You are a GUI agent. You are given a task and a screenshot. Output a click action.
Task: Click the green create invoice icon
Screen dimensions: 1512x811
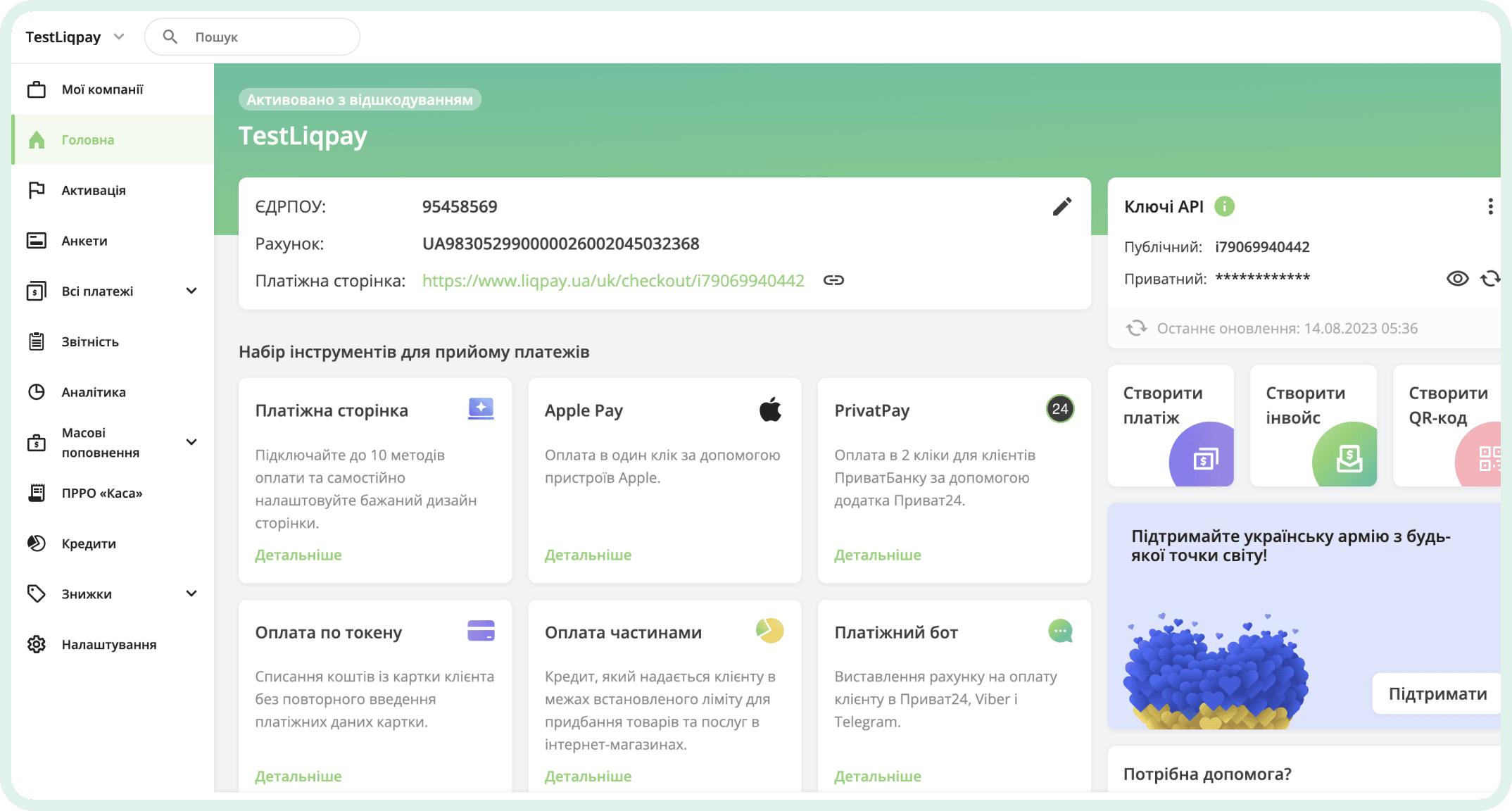pyautogui.click(x=1348, y=459)
